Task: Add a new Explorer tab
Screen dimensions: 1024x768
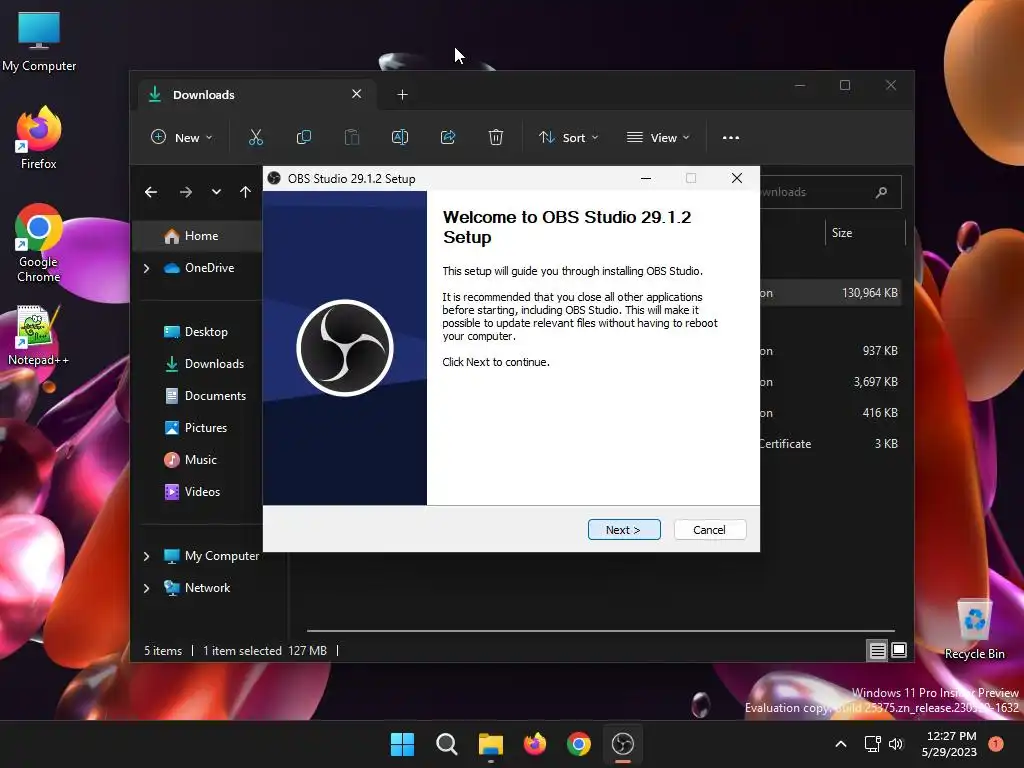Action: click(402, 95)
